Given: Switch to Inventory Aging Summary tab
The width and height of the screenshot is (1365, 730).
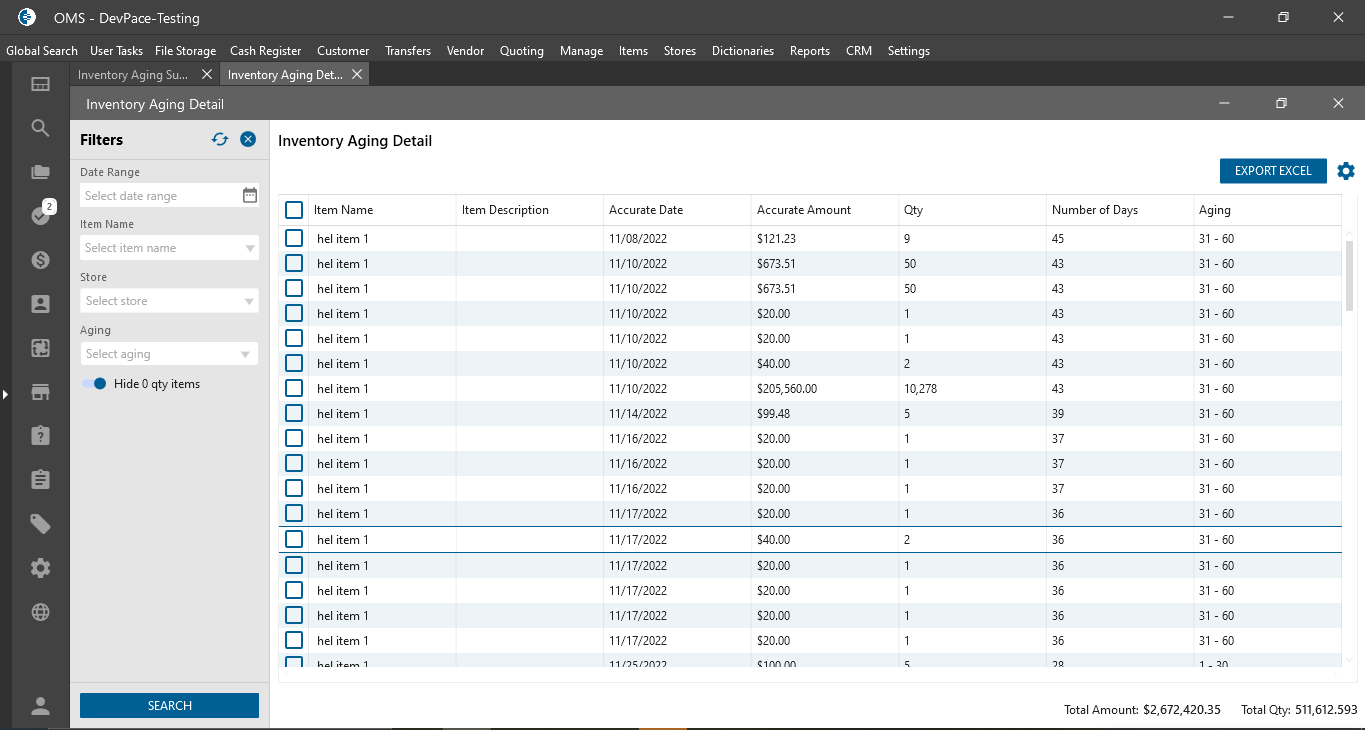Looking at the screenshot, I should pos(132,75).
